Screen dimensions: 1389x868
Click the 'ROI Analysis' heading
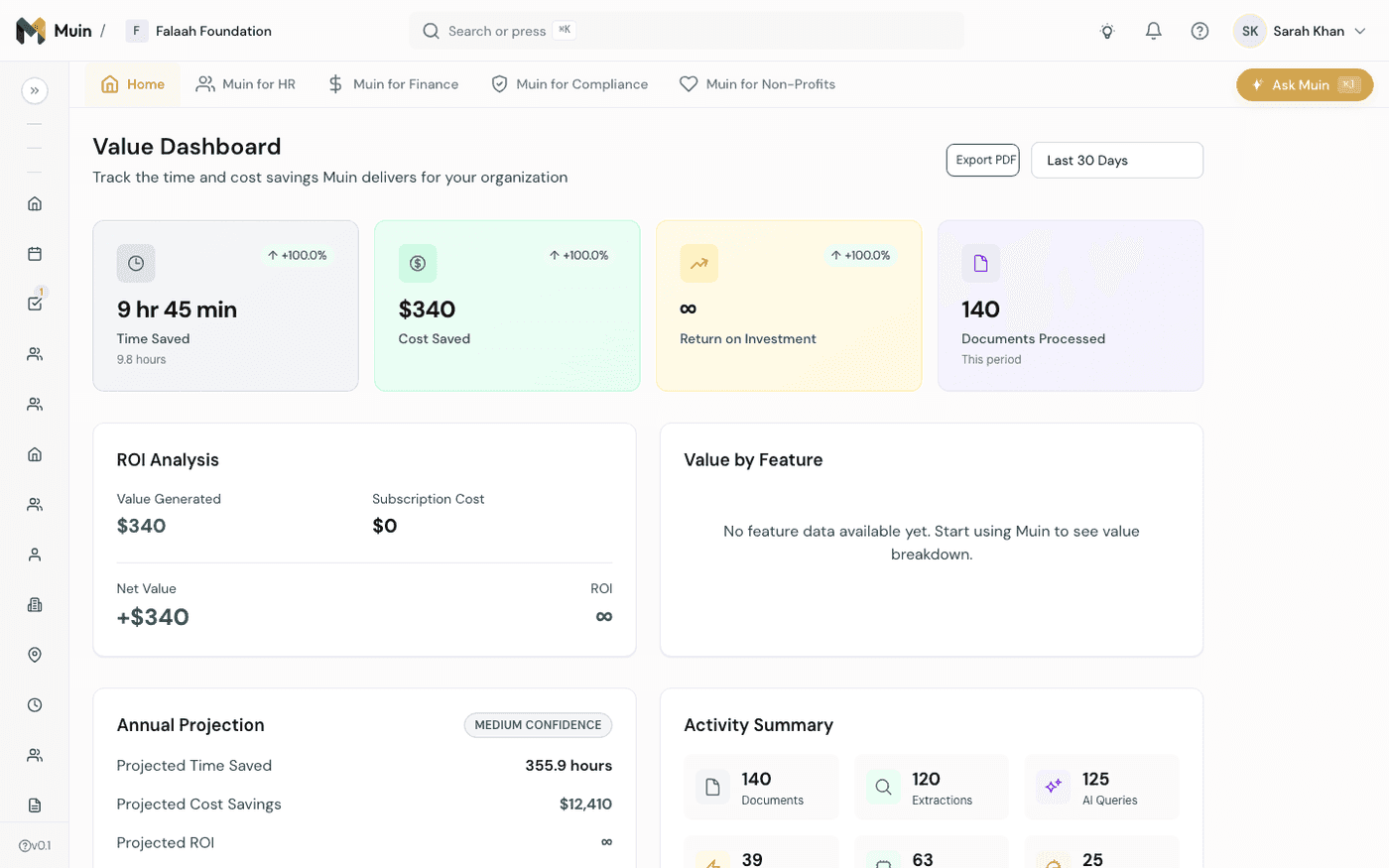(168, 459)
